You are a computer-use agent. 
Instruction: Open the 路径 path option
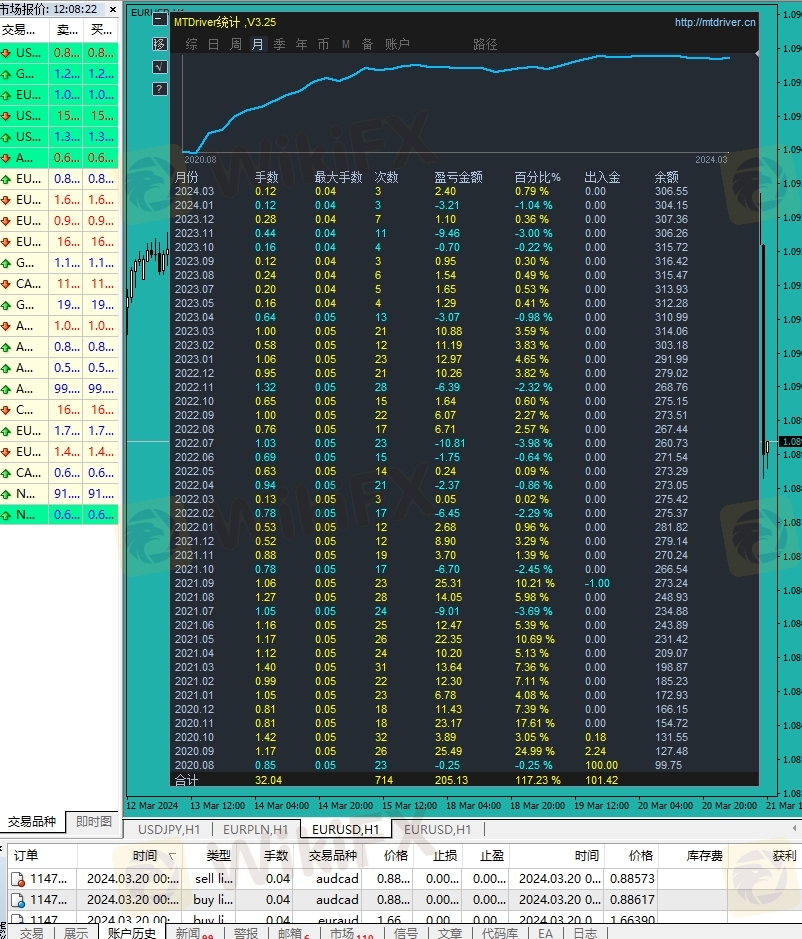click(485, 44)
